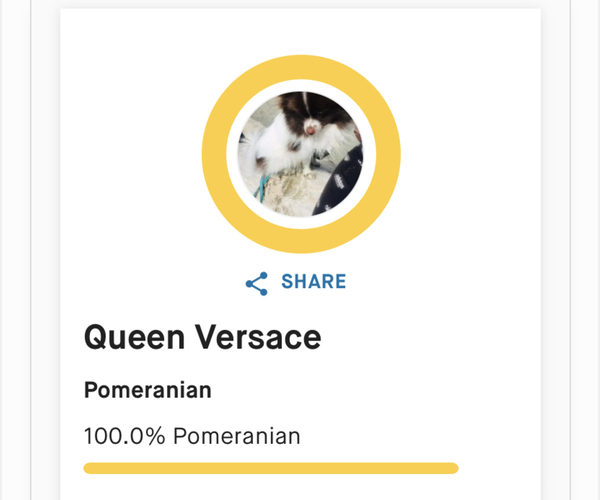Click the left start of the yellow bar
Viewport: 600px width, 500px height.
(89, 468)
